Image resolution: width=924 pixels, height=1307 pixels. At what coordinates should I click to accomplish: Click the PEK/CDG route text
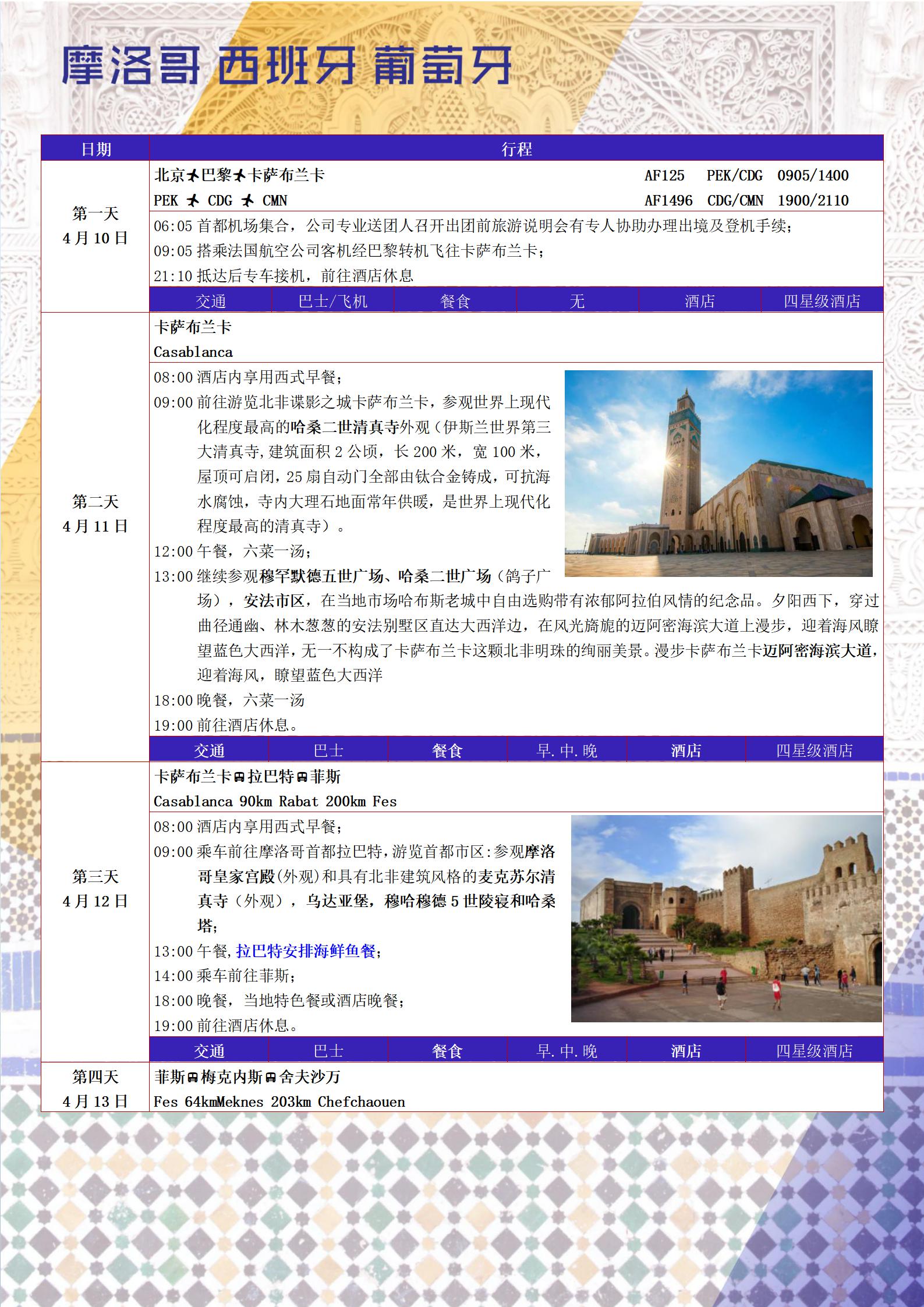[734, 175]
